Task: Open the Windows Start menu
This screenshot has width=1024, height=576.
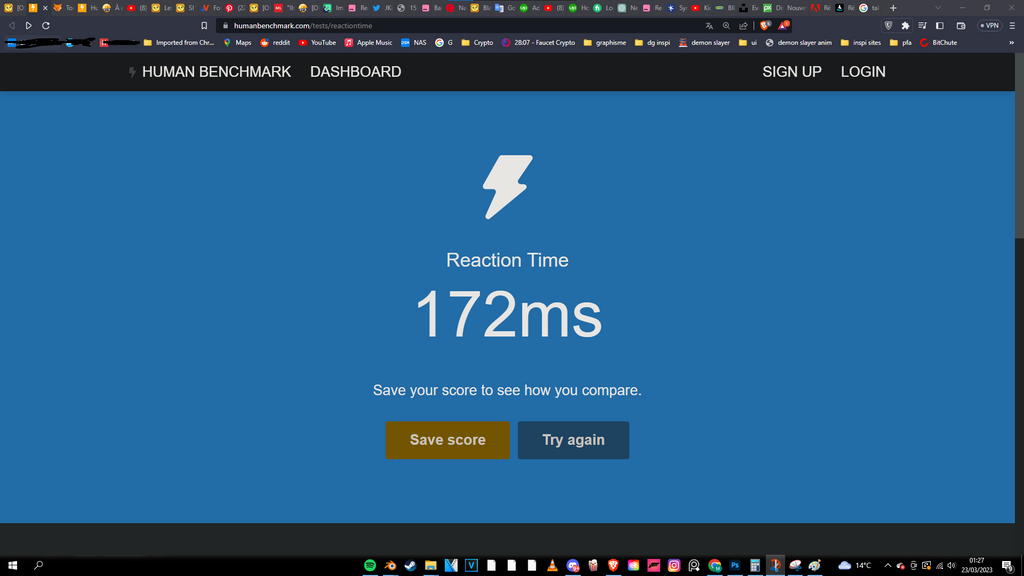Action: coord(12,566)
